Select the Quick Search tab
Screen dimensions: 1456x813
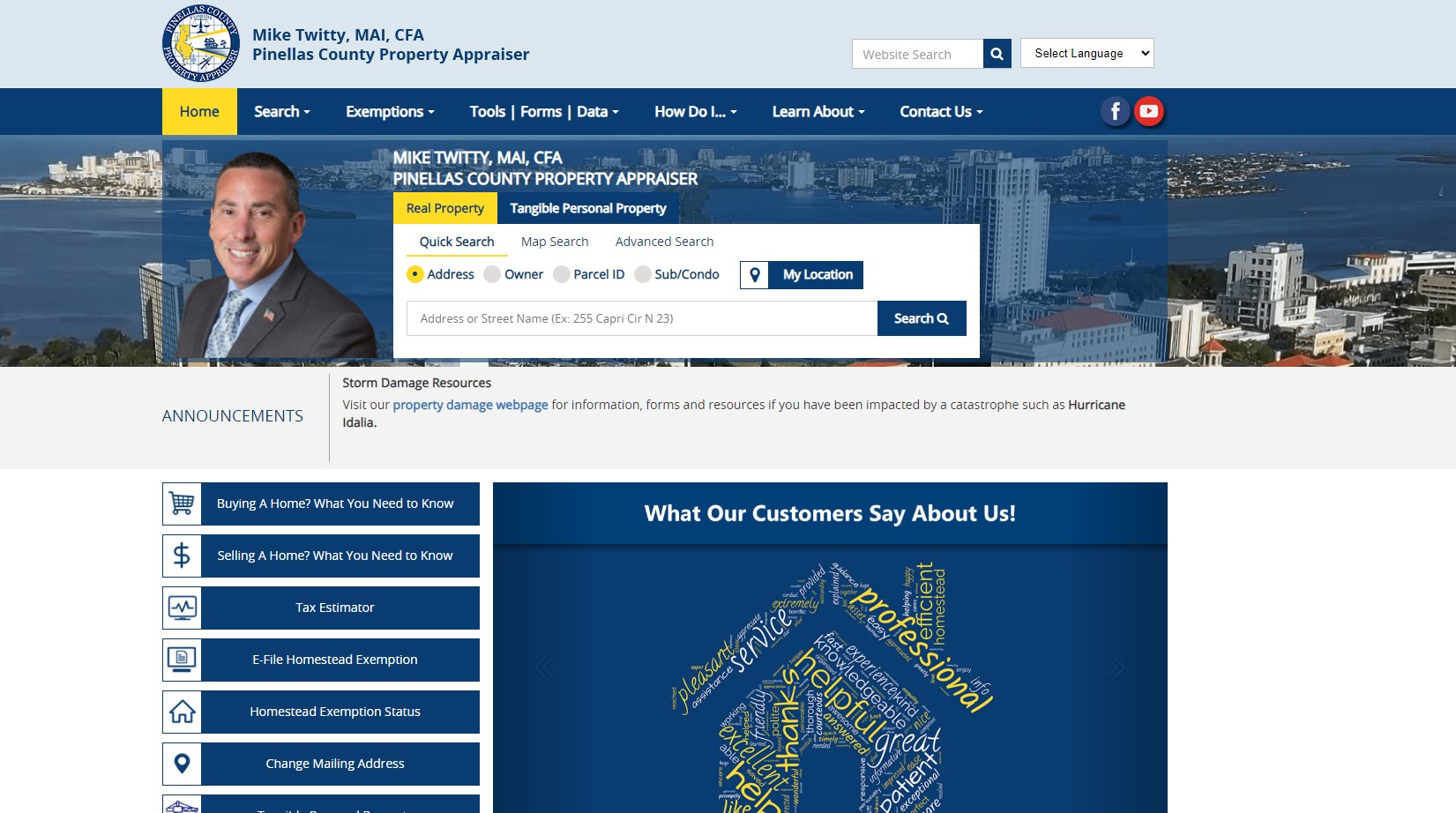(457, 242)
